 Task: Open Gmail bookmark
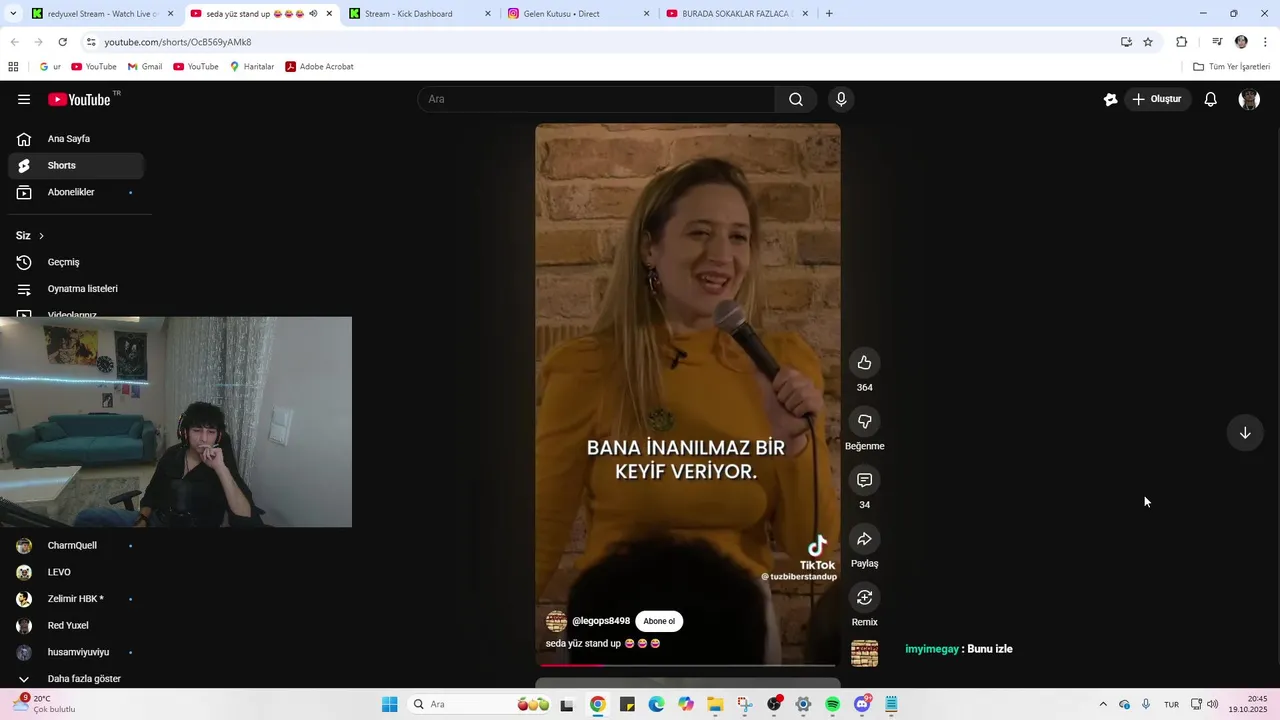tap(144, 67)
